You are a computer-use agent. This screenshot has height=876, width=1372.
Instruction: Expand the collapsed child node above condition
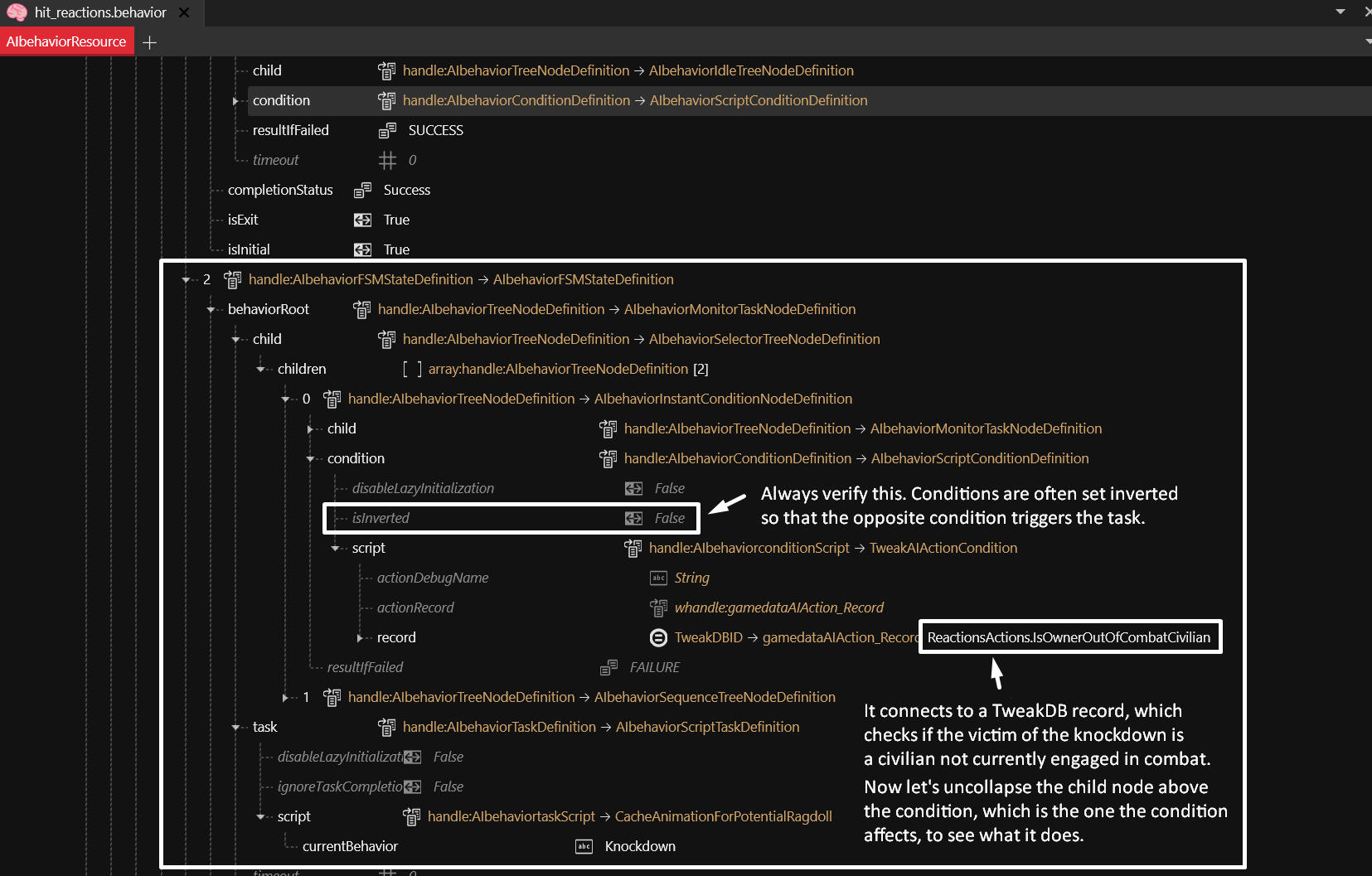[310, 428]
